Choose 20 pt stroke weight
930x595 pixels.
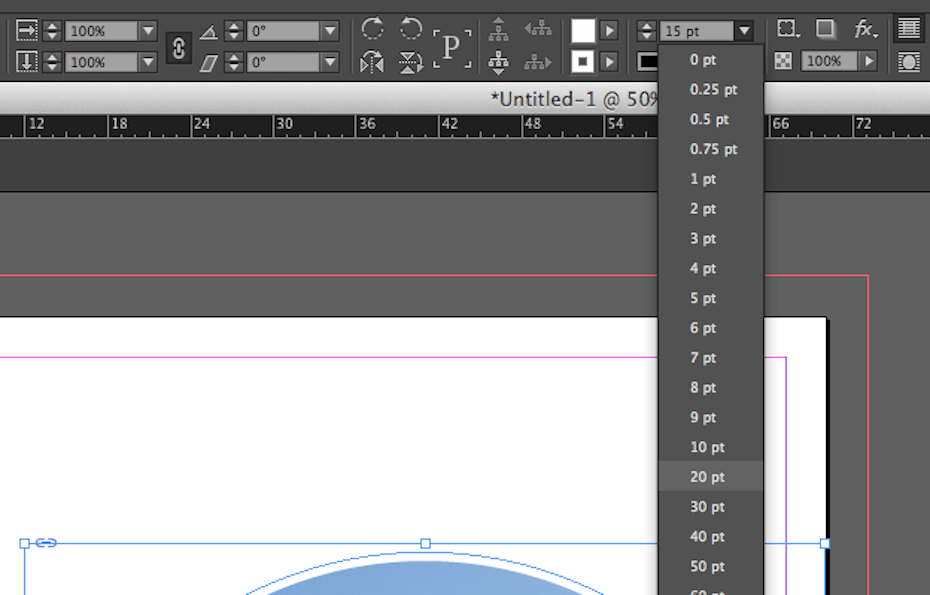(x=707, y=477)
